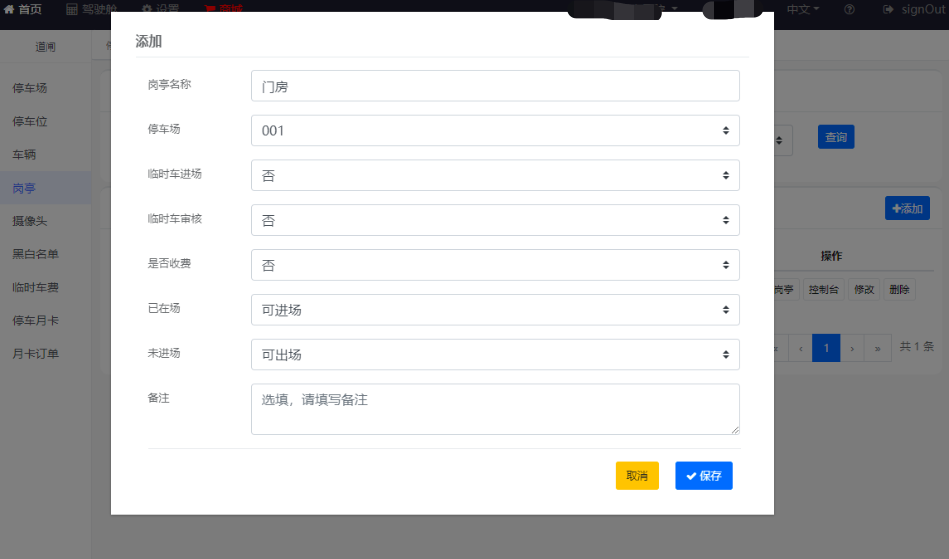Click the 驾驶舱 dashboard icon in navbar

coord(71,9)
